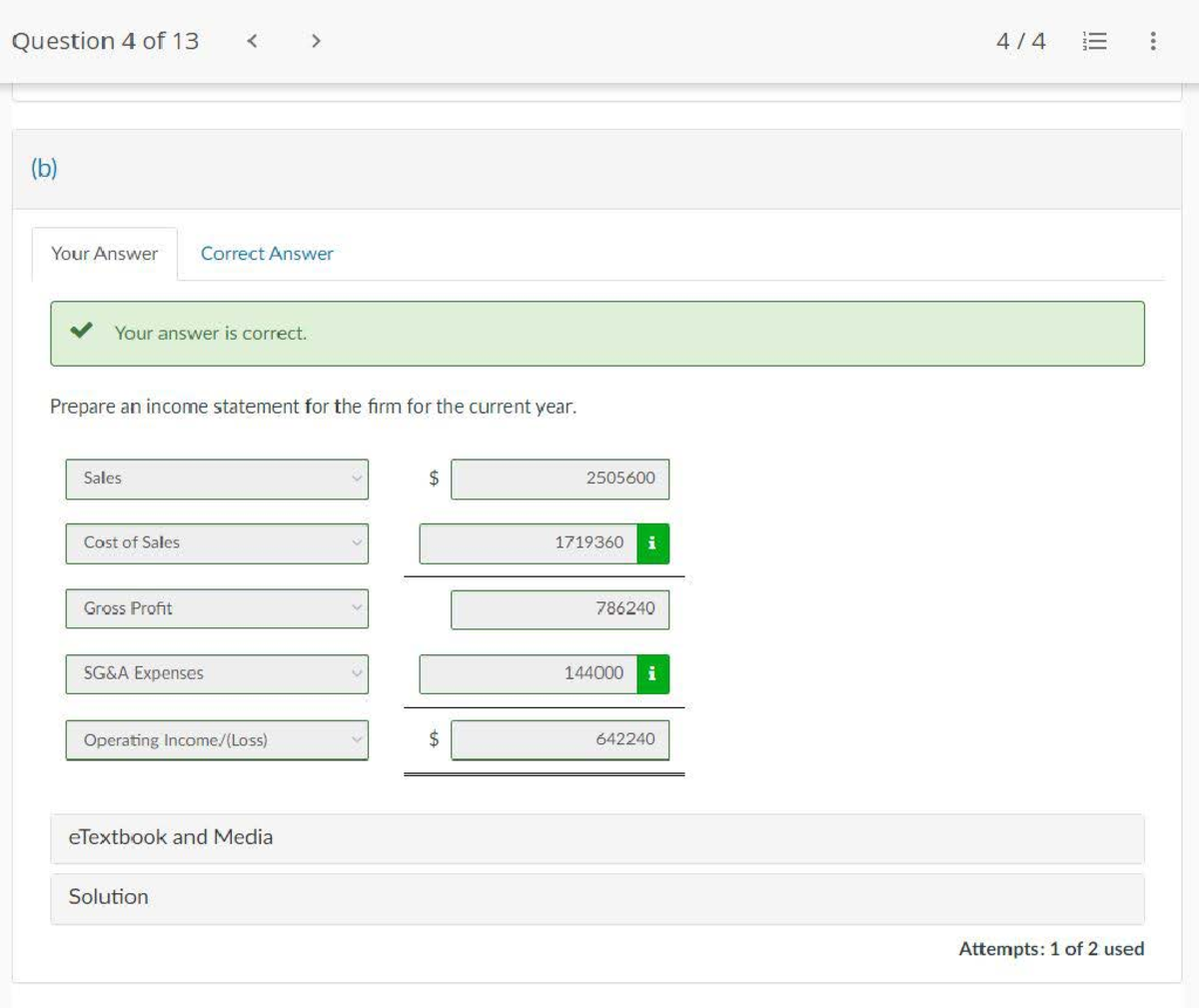Open the Cost of Sales dropdown
The height and width of the screenshot is (1008, 1199).
[217, 543]
